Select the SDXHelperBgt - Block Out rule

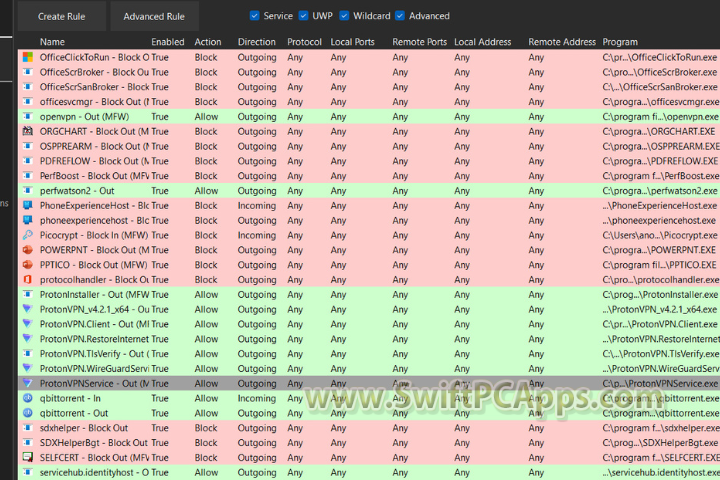point(94,442)
